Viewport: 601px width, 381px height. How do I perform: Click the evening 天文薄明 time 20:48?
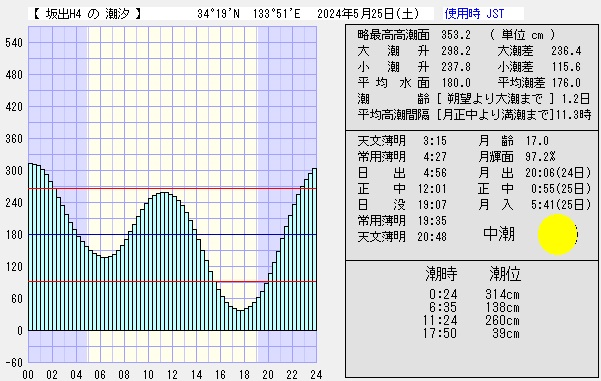click(432, 237)
